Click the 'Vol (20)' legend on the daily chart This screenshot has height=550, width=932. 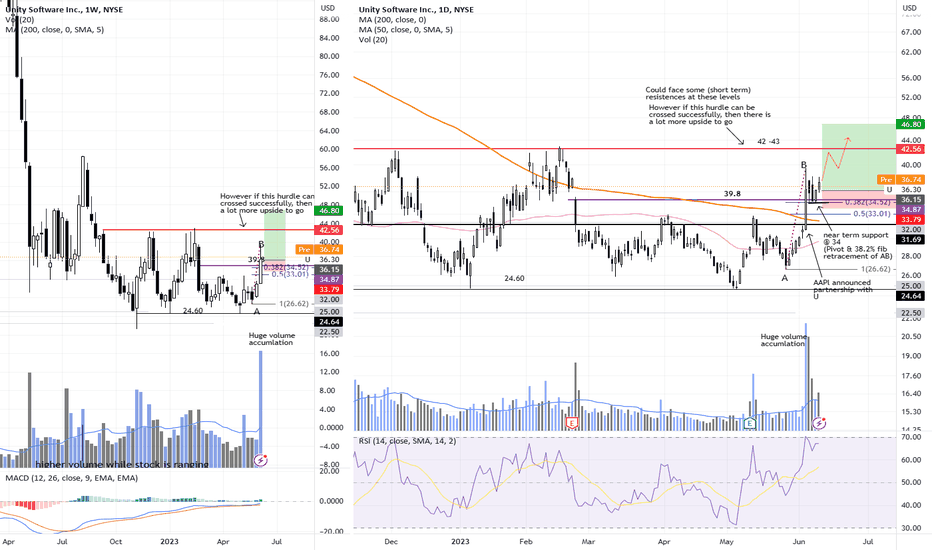[x=373, y=39]
